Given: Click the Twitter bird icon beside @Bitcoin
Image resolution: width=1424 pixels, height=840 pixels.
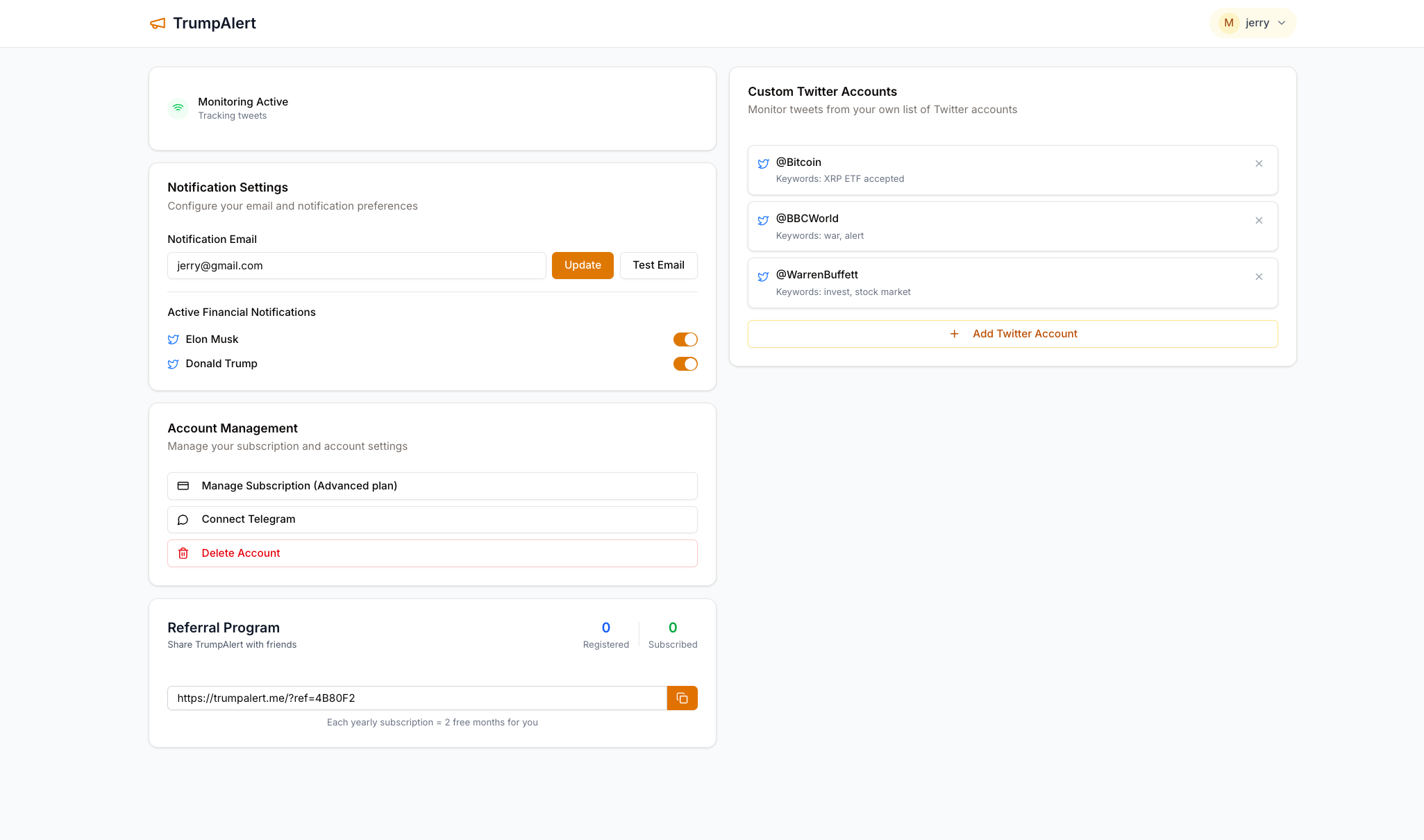Looking at the screenshot, I should (763, 164).
